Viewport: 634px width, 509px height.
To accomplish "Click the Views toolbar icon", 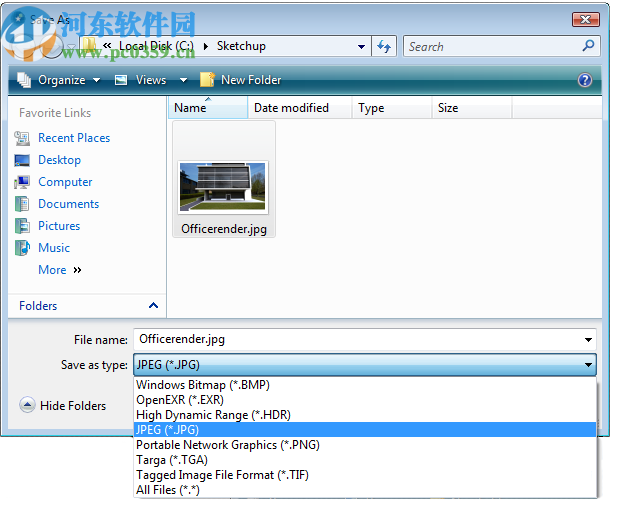I will click(120, 80).
